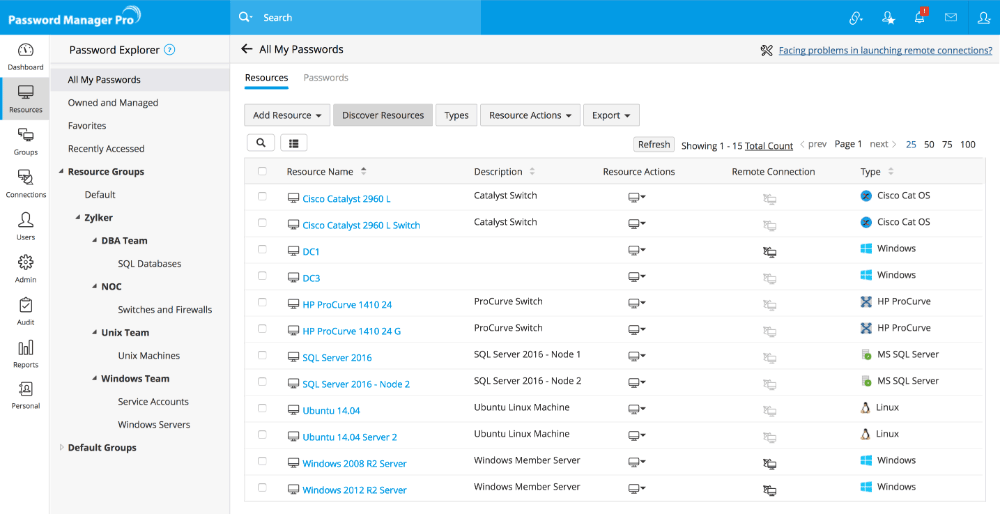The height and width of the screenshot is (514, 1000).
Task: Check the SQL Server 2016 row checkbox
Action: click(x=262, y=355)
